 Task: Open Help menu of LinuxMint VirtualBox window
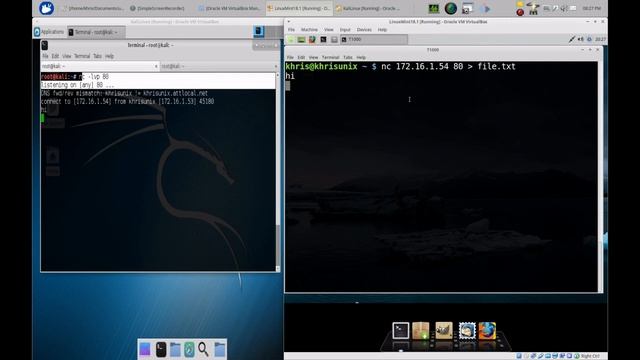coord(382,30)
